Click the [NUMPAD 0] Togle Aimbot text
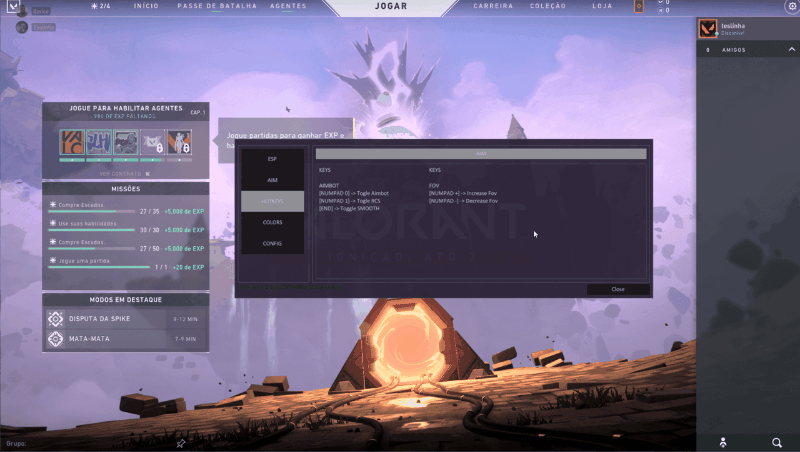This screenshot has height=452, width=800. point(354,193)
